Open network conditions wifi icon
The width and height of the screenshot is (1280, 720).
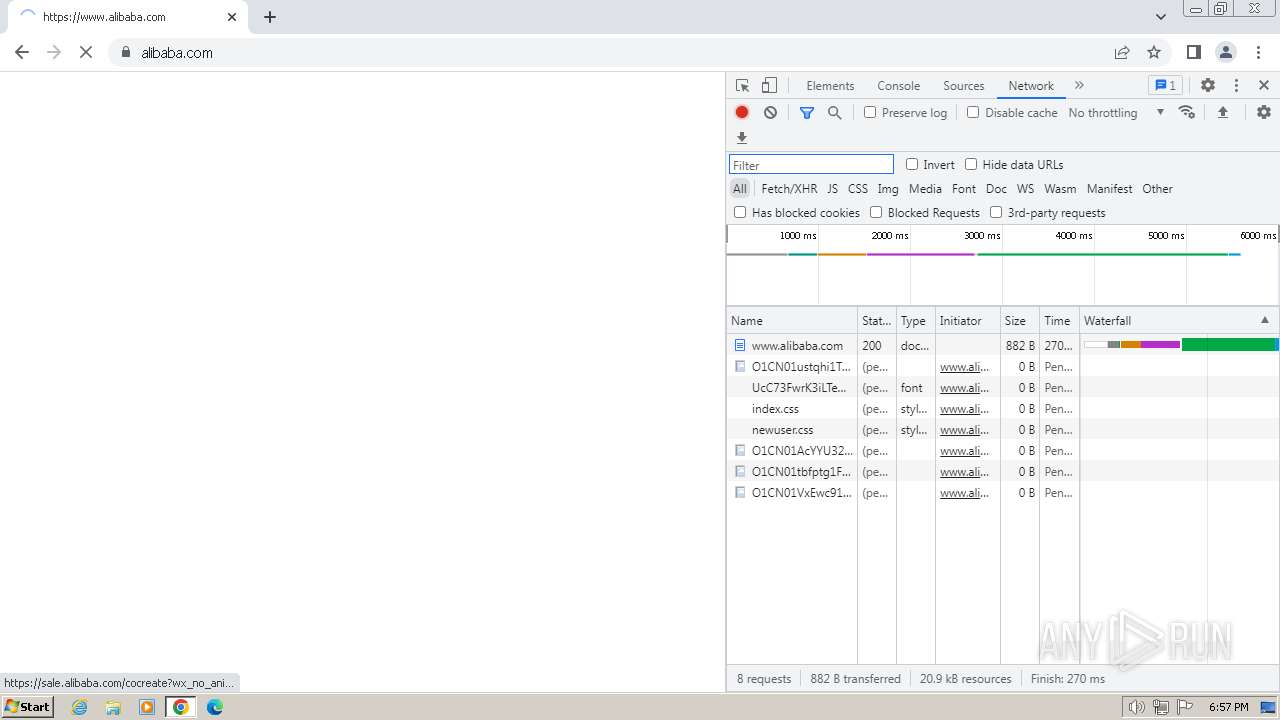pos(1187,113)
